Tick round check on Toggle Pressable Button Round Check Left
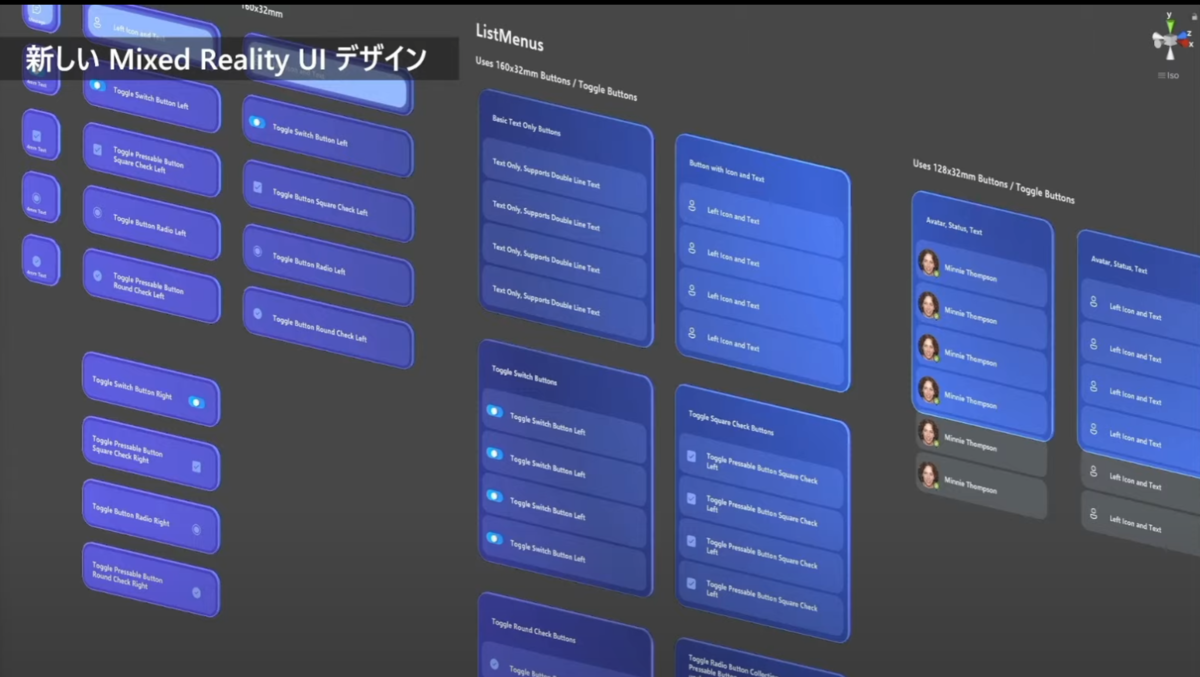This screenshot has width=1200, height=677. pos(97,274)
